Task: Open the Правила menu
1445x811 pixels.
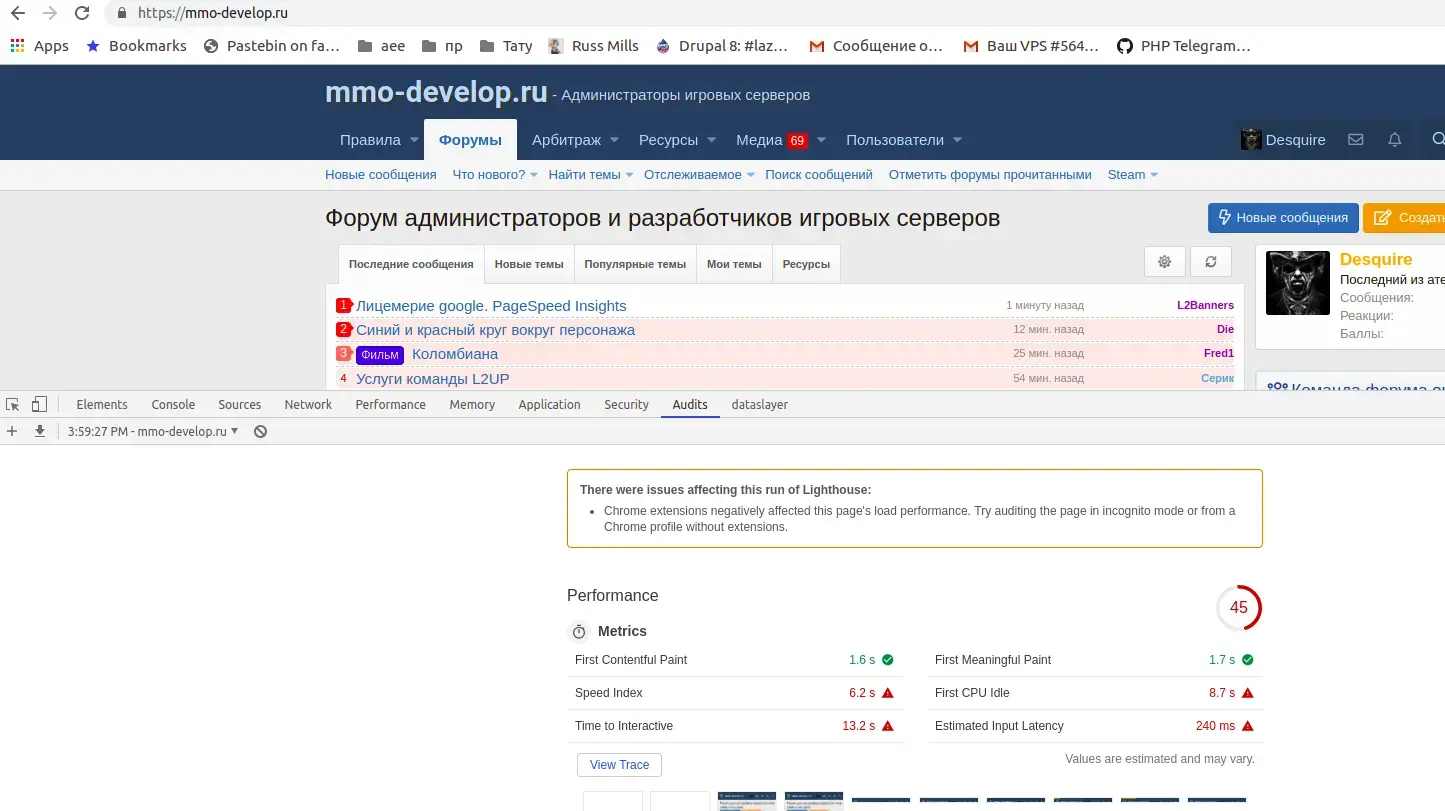Action: pyautogui.click(x=370, y=140)
